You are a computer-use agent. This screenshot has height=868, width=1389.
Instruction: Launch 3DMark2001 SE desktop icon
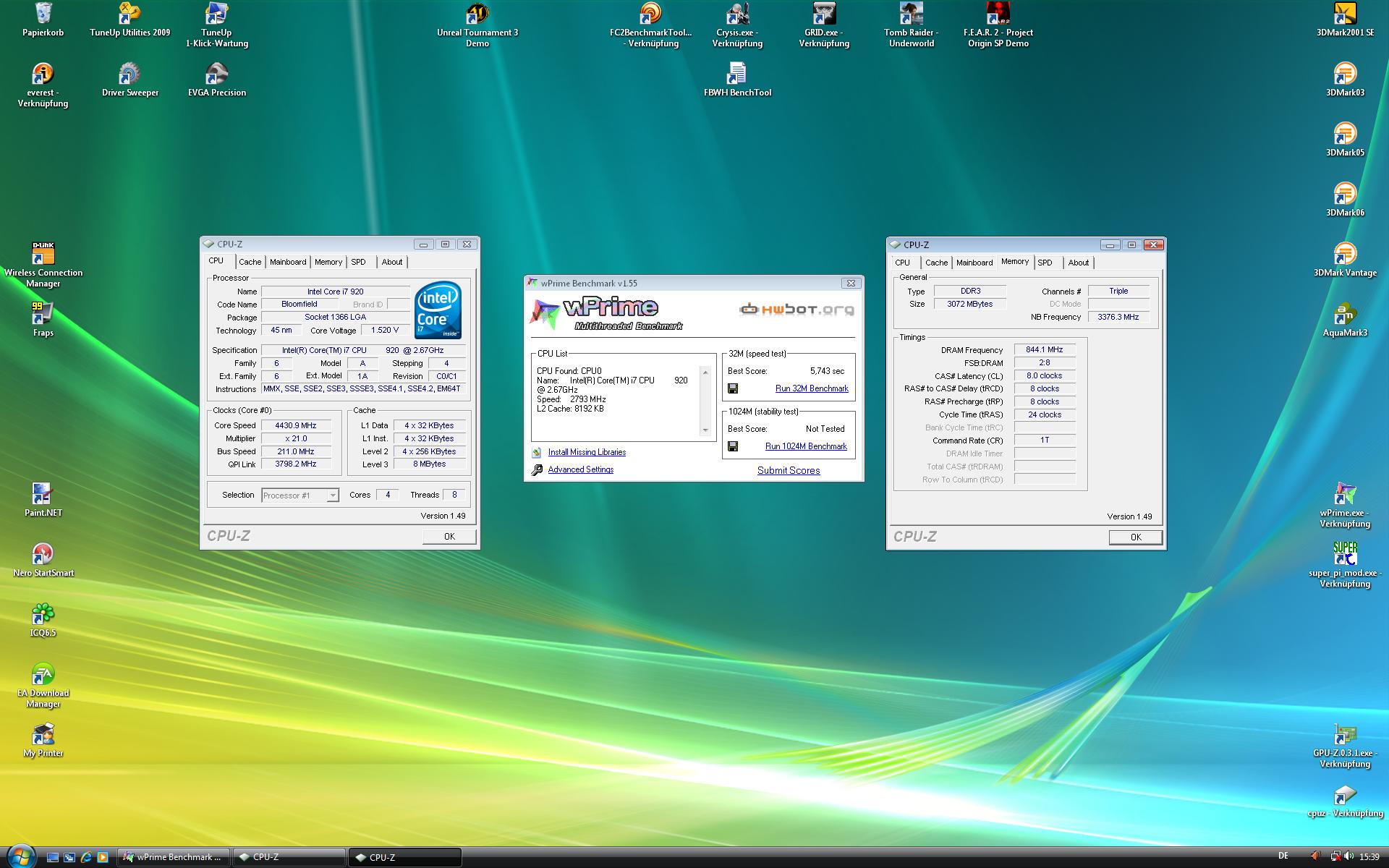coord(1345,20)
